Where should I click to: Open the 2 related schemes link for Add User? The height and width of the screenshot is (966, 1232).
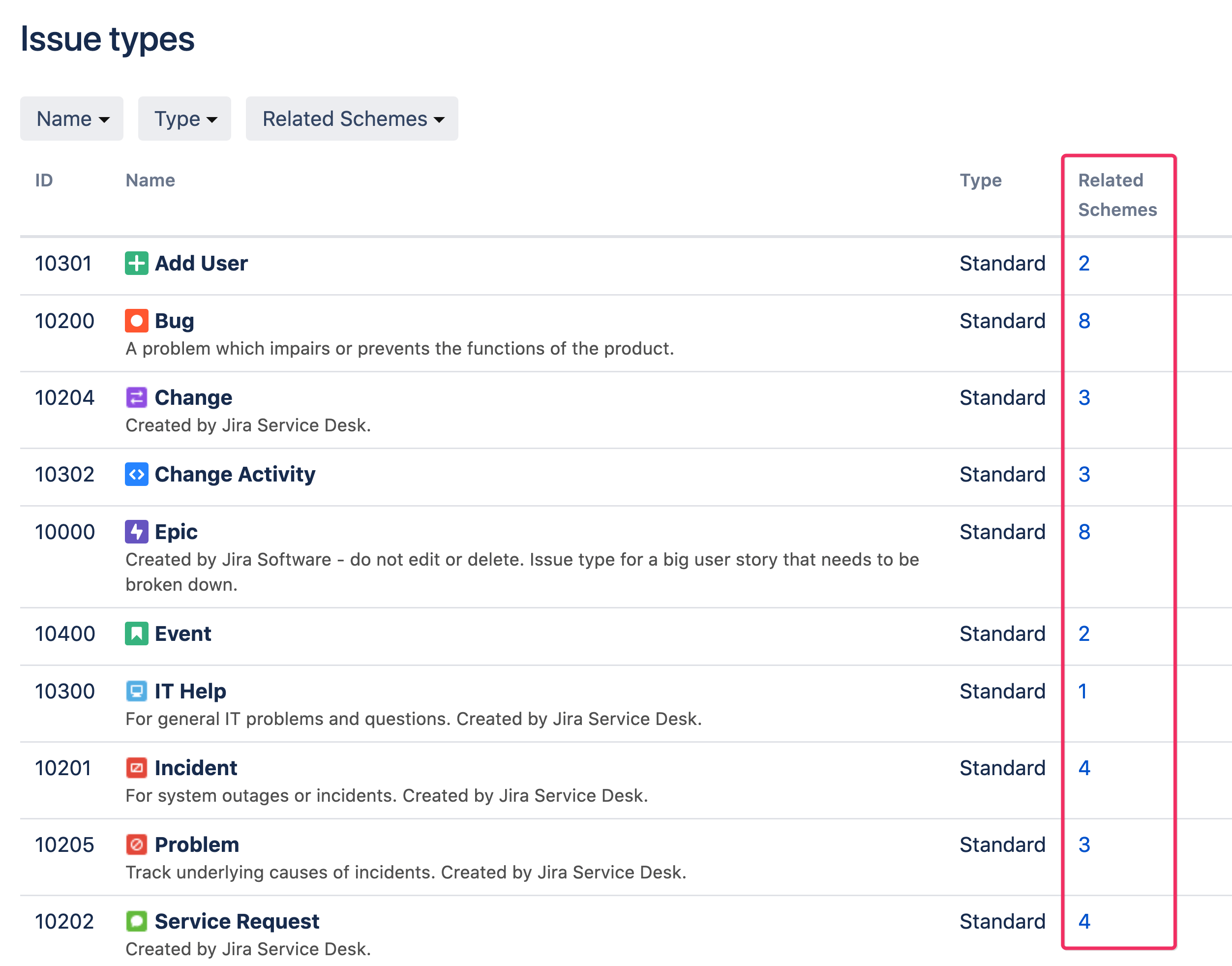(x=1084, y=264)
